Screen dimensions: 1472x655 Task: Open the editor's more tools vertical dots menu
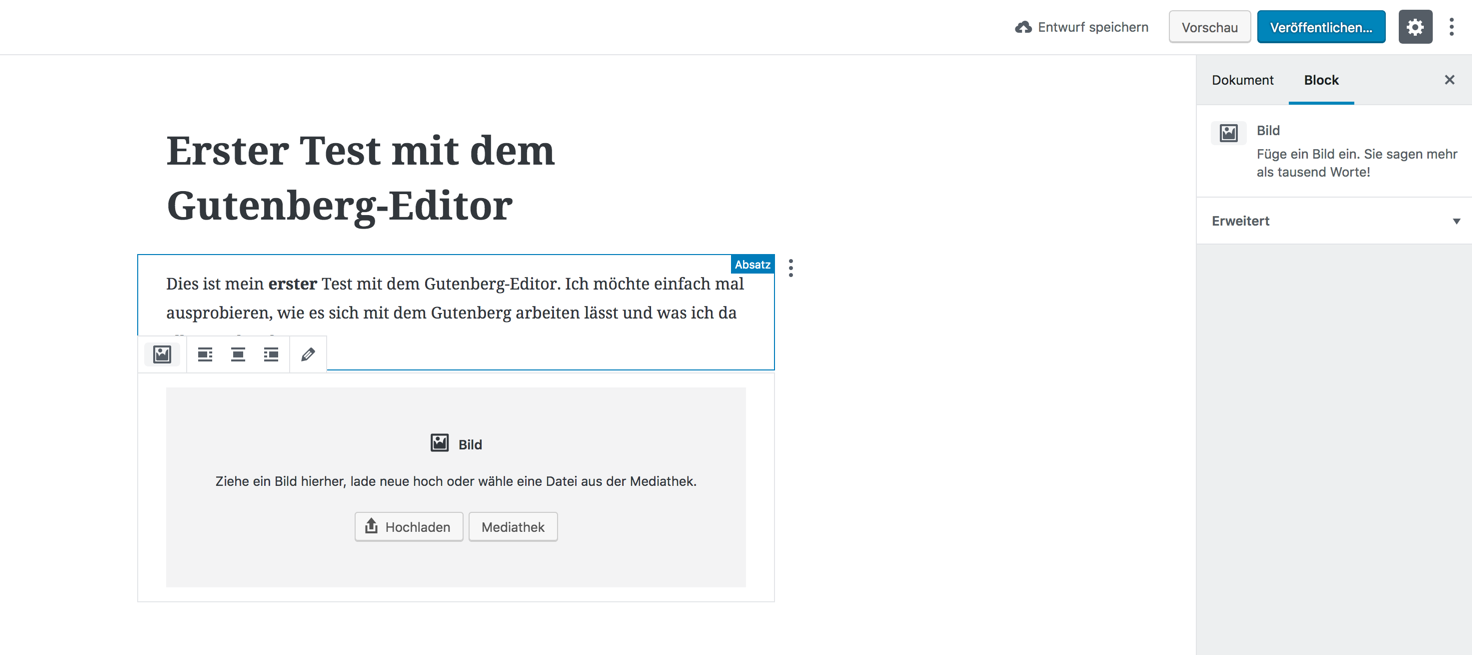1452,27
